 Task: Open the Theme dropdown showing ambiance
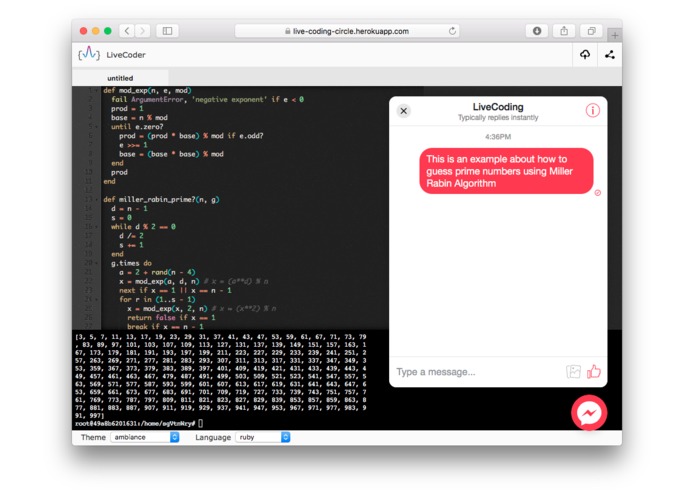pos(145,437)
